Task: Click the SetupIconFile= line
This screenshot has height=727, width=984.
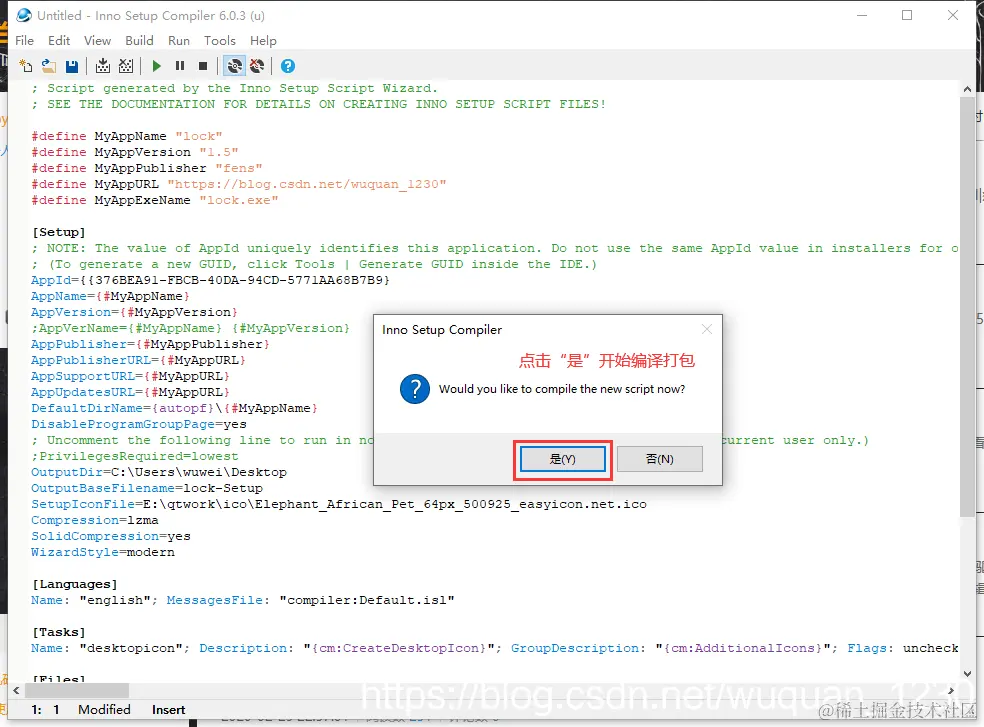Action: point(339,504)
